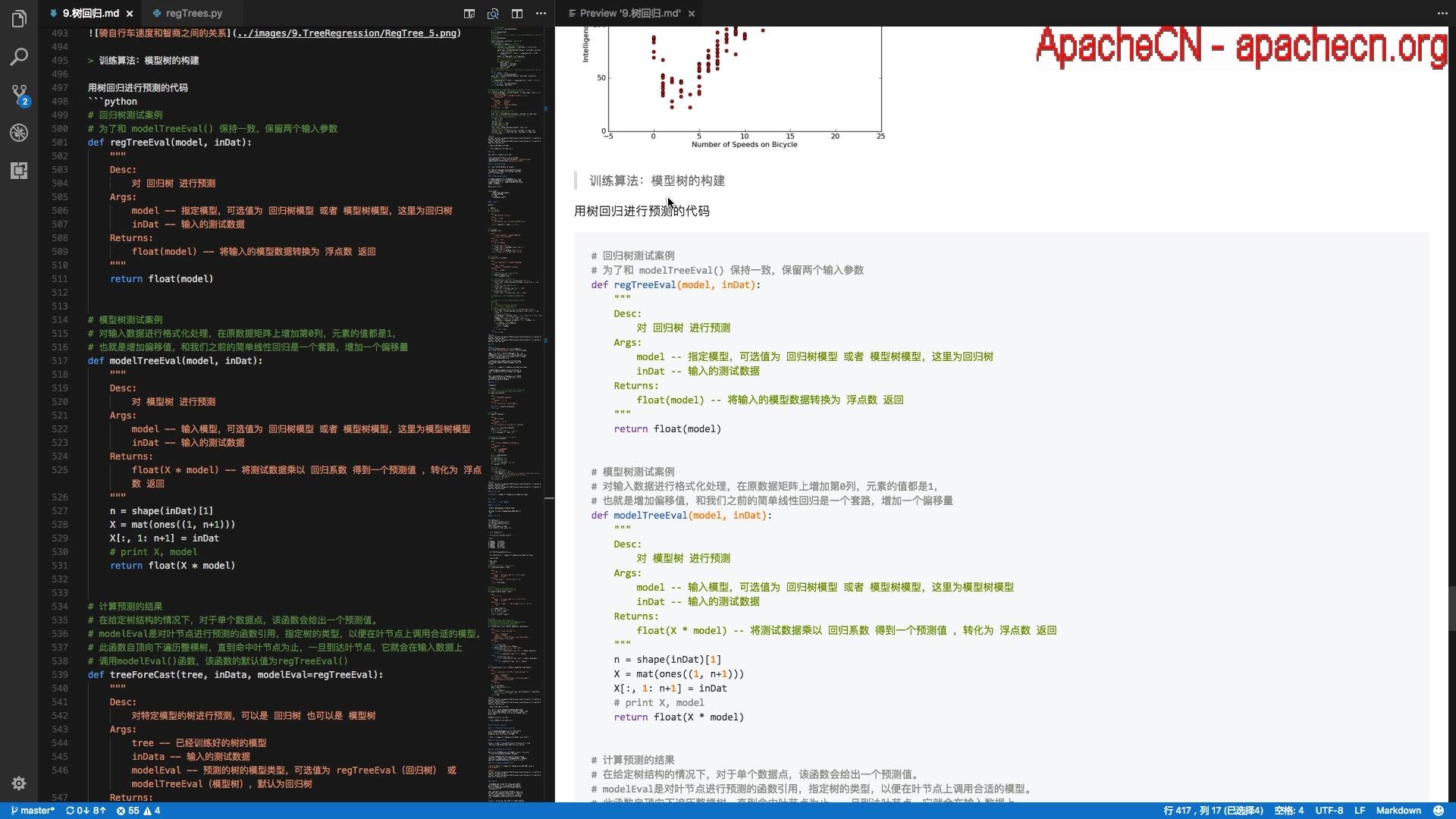Click the treeForeCast definition line in editor
This screenshot has width=1456, height=819.
coord(235,675)
